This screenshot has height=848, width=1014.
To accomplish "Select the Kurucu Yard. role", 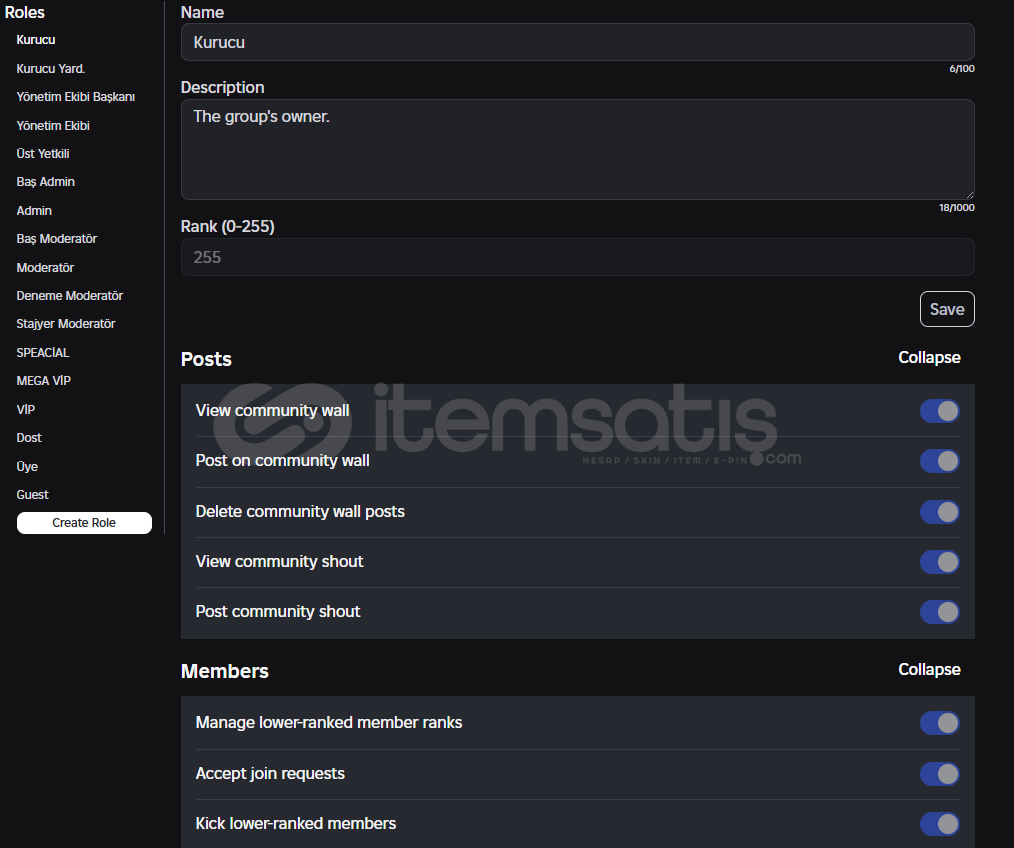I will [50, 69].
